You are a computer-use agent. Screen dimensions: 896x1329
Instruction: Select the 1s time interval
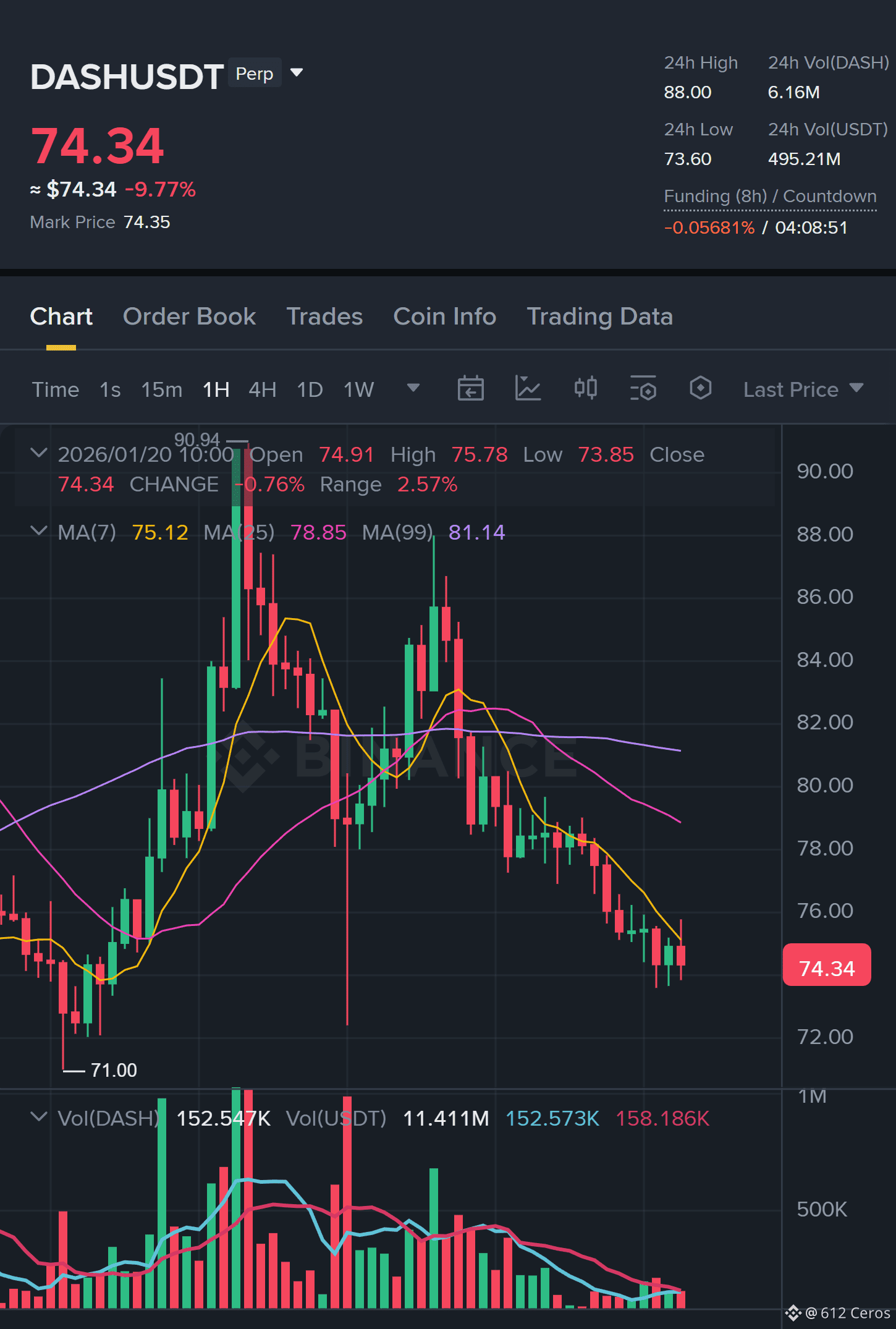tap(110, 389)
